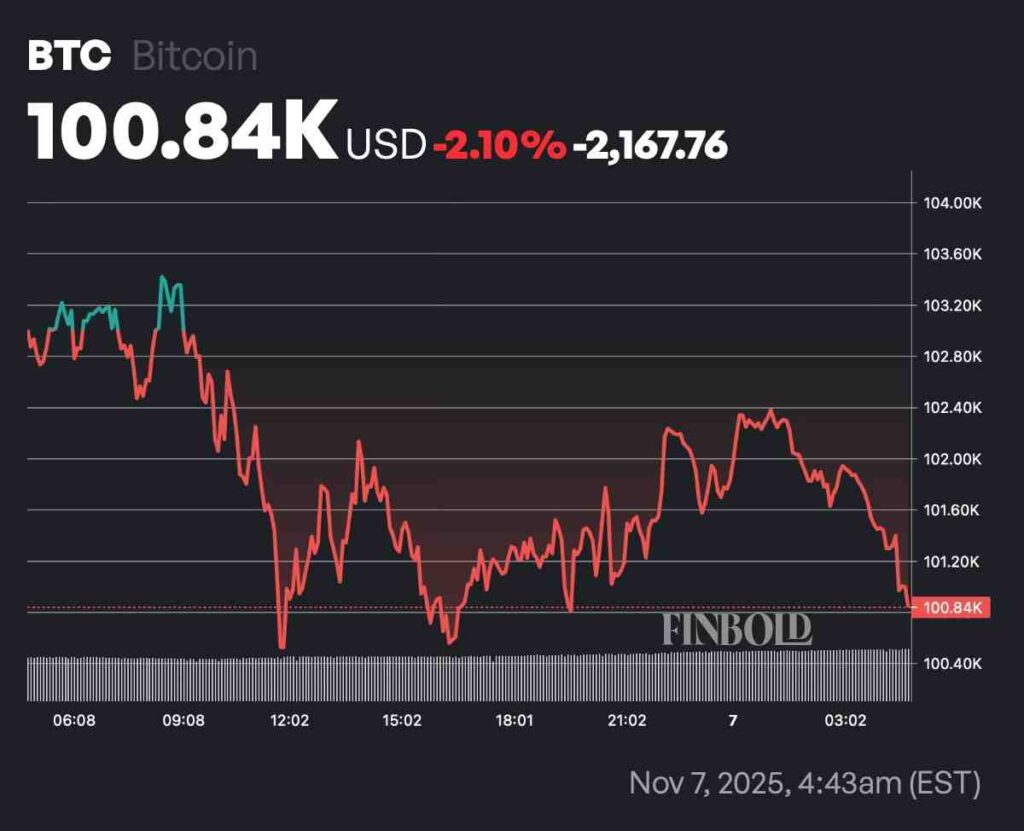Click the 103.20K price axis label
The width and height of the screenshot is (1024, 831).
point(952,306)
